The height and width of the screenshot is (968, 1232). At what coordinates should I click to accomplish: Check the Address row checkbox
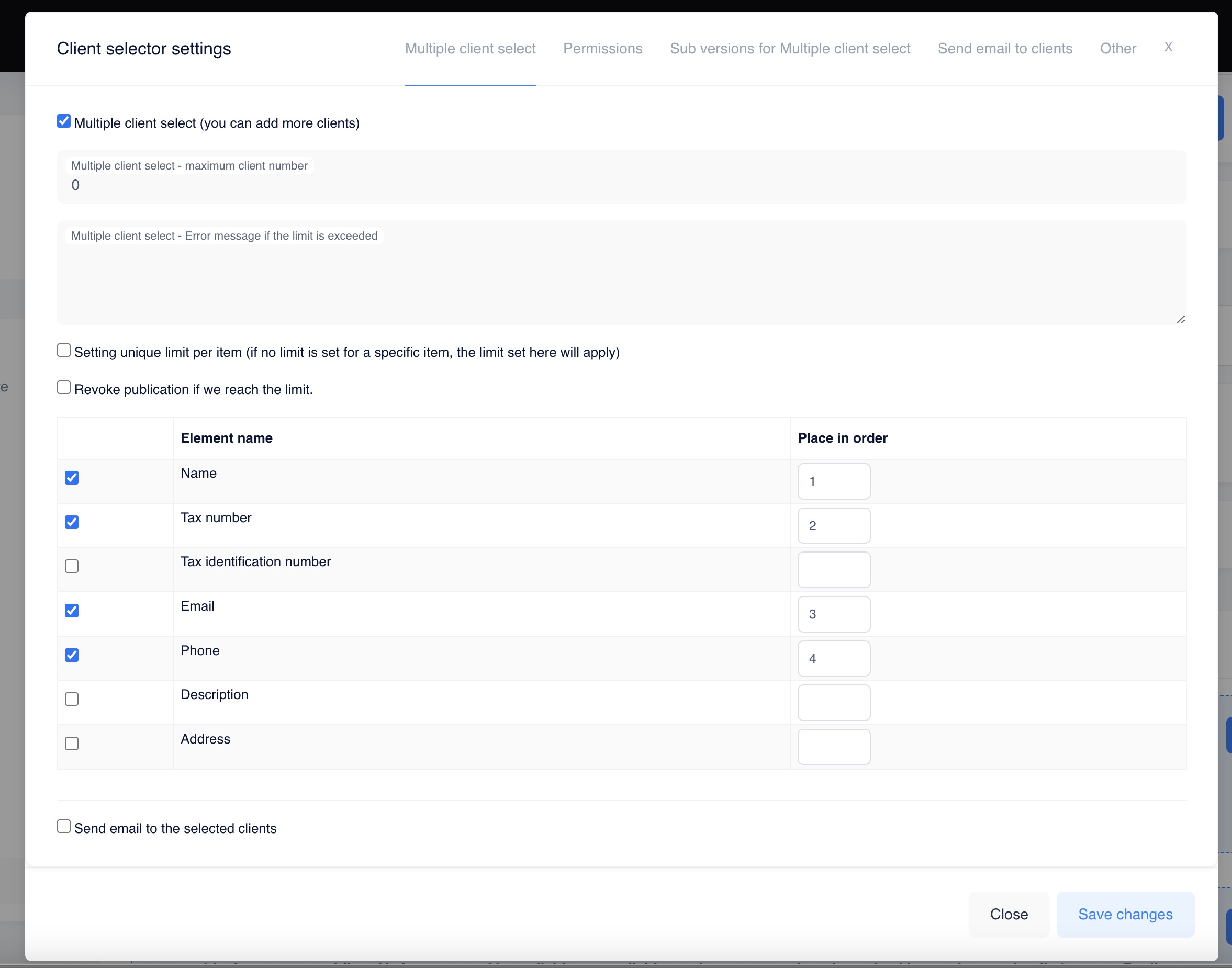(72, 743)
